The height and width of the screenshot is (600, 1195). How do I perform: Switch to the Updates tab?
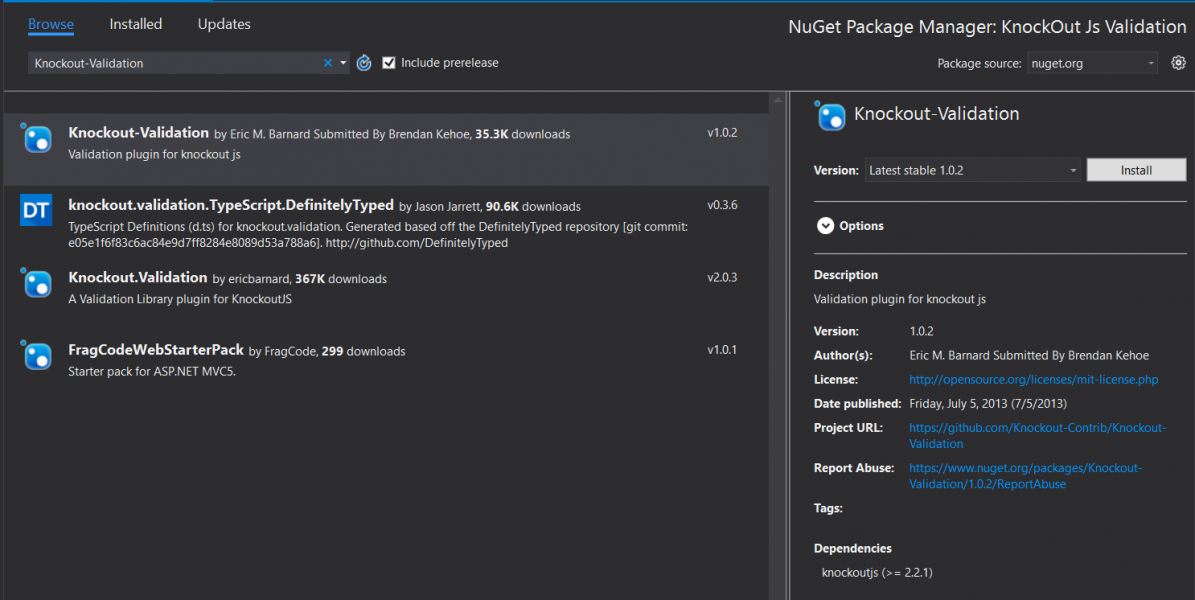(x=224, y=24)
